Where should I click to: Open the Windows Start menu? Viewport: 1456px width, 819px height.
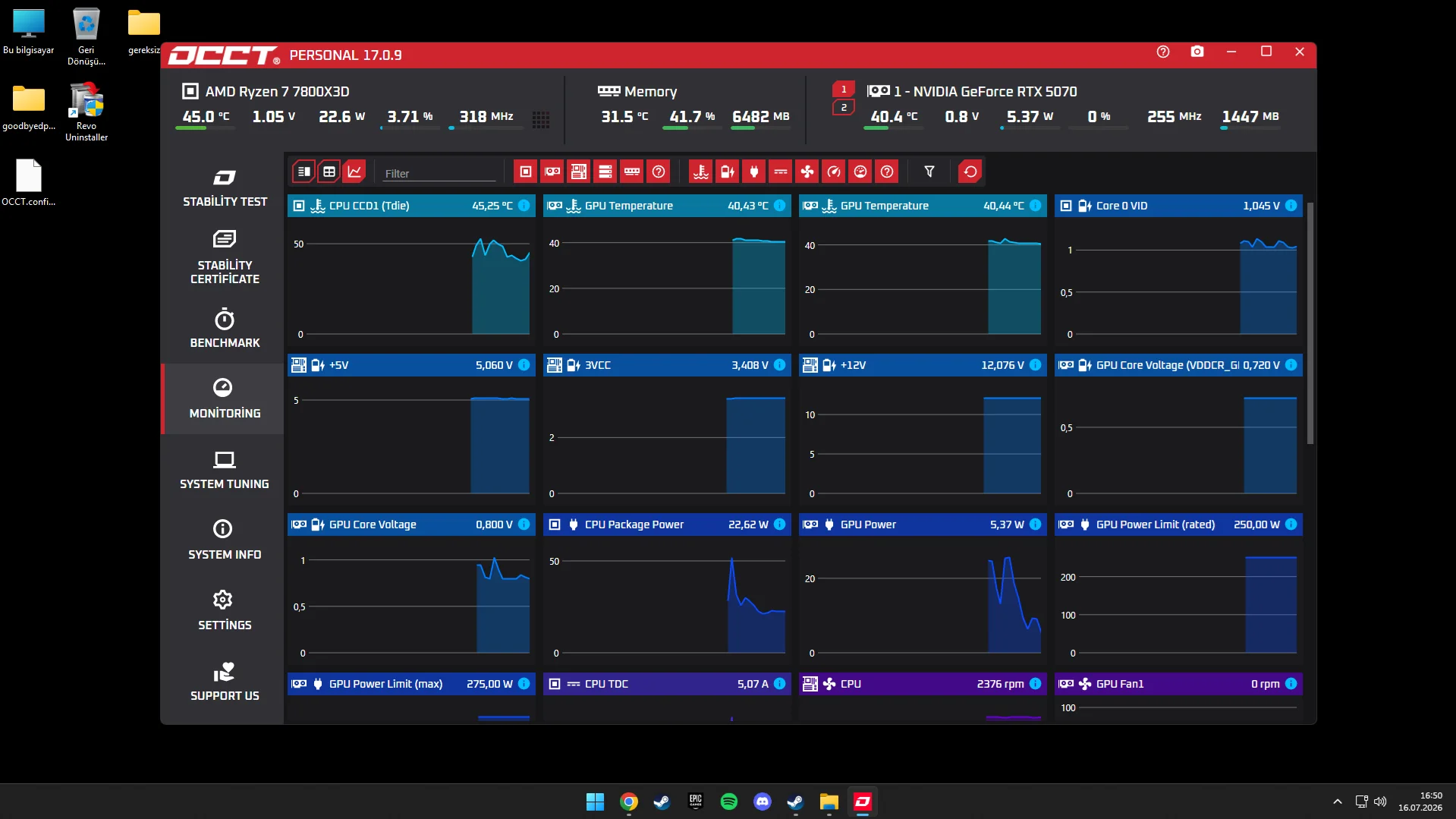[595, 802]
